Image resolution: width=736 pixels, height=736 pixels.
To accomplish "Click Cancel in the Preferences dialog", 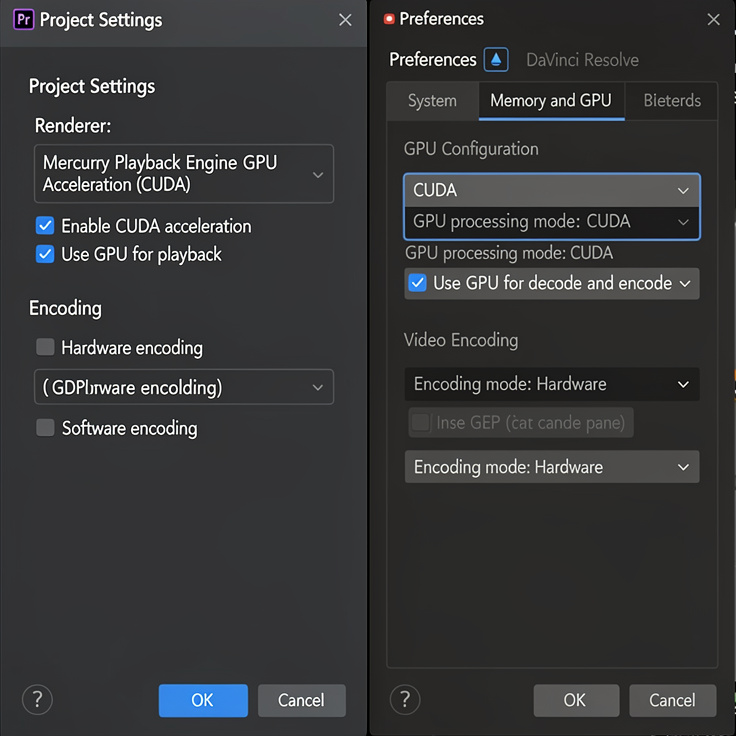I will pos(672,700).
